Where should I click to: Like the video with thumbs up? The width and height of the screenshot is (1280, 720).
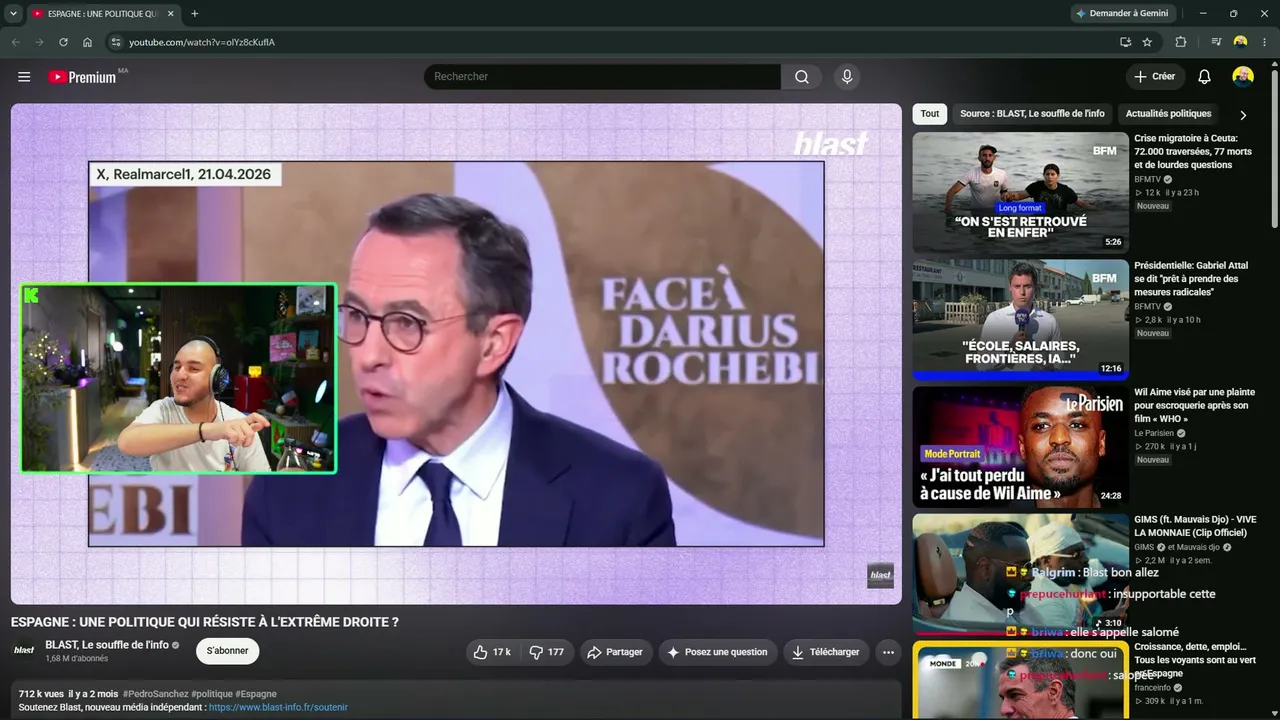492,652
